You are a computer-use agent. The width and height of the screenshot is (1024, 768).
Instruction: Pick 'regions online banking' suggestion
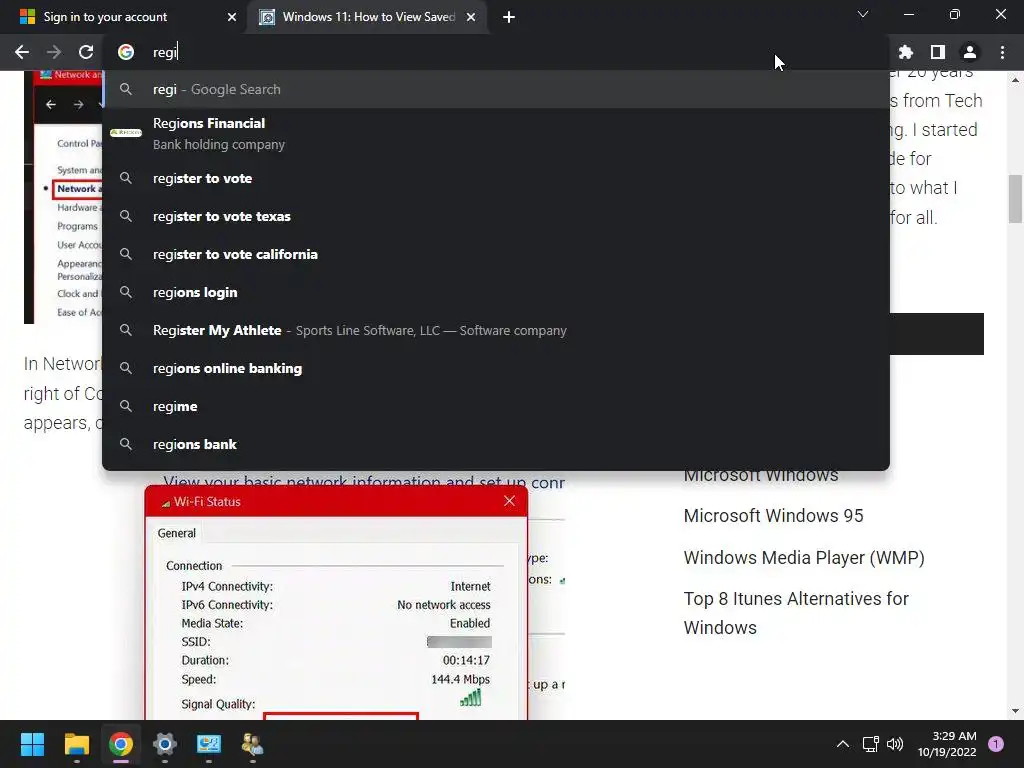point(496,368)
